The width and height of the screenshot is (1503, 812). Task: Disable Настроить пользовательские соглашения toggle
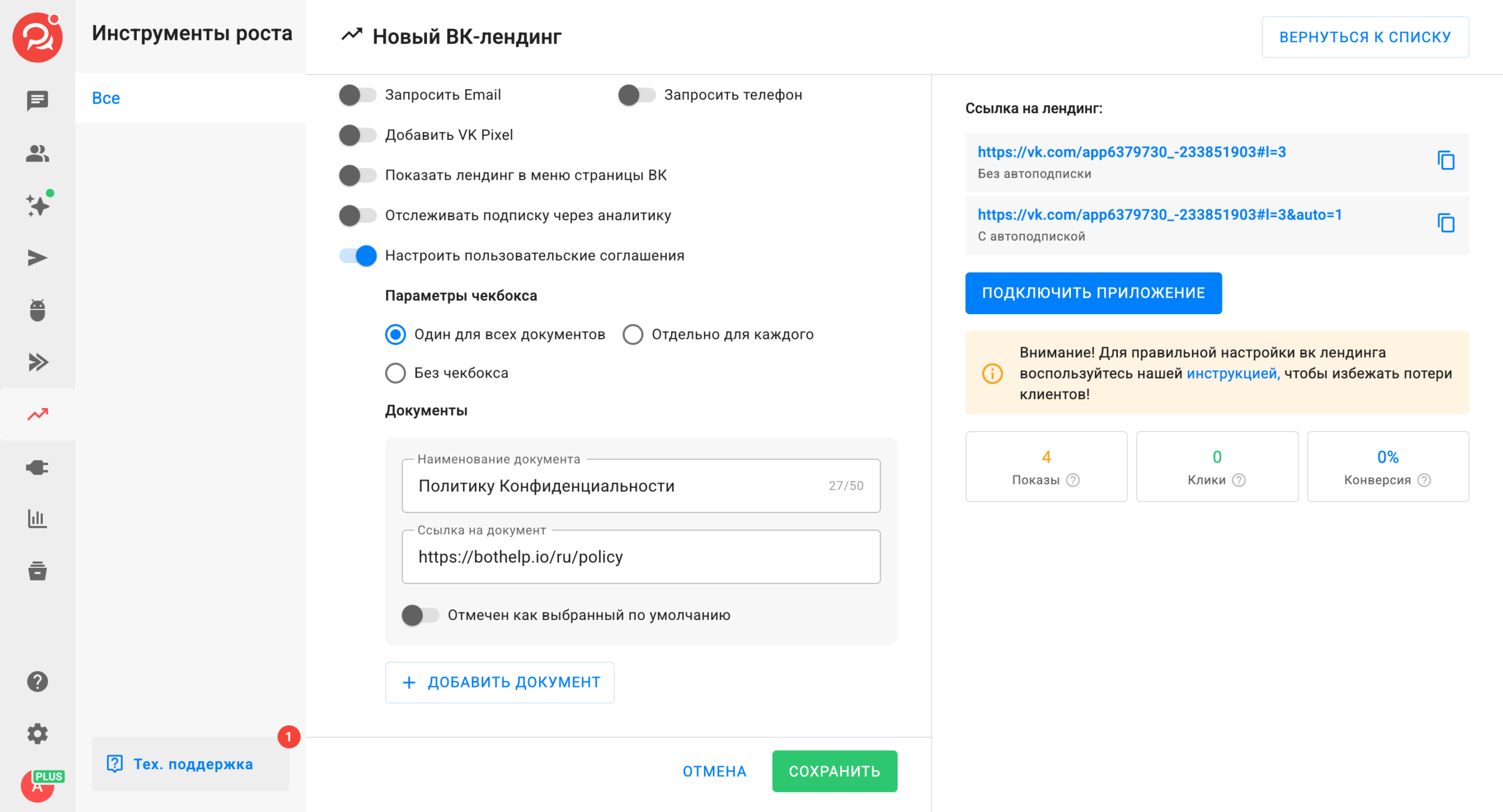[x=358, y=256]
